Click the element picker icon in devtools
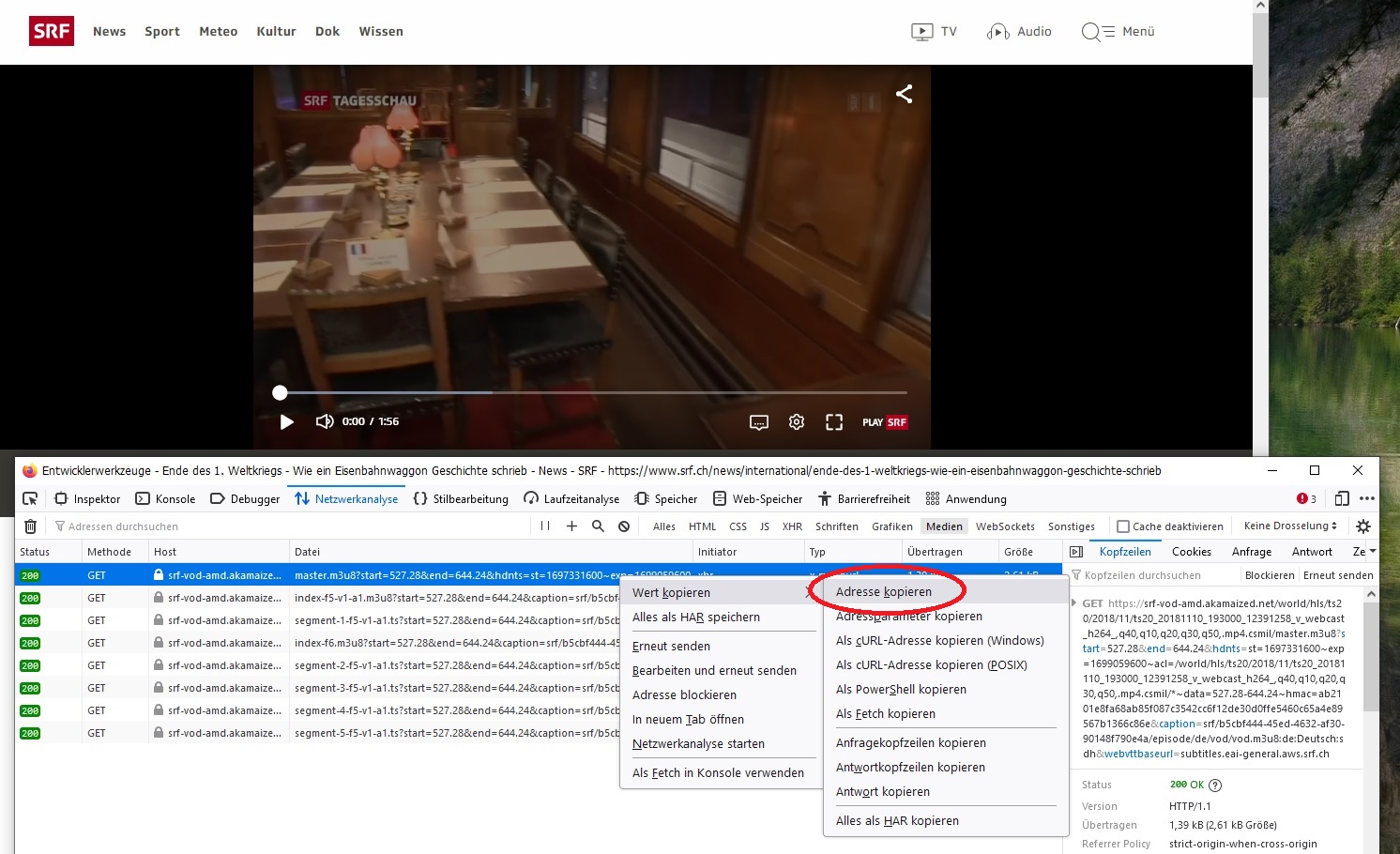Screen dimensions: 1400x854 coord(30,498)
